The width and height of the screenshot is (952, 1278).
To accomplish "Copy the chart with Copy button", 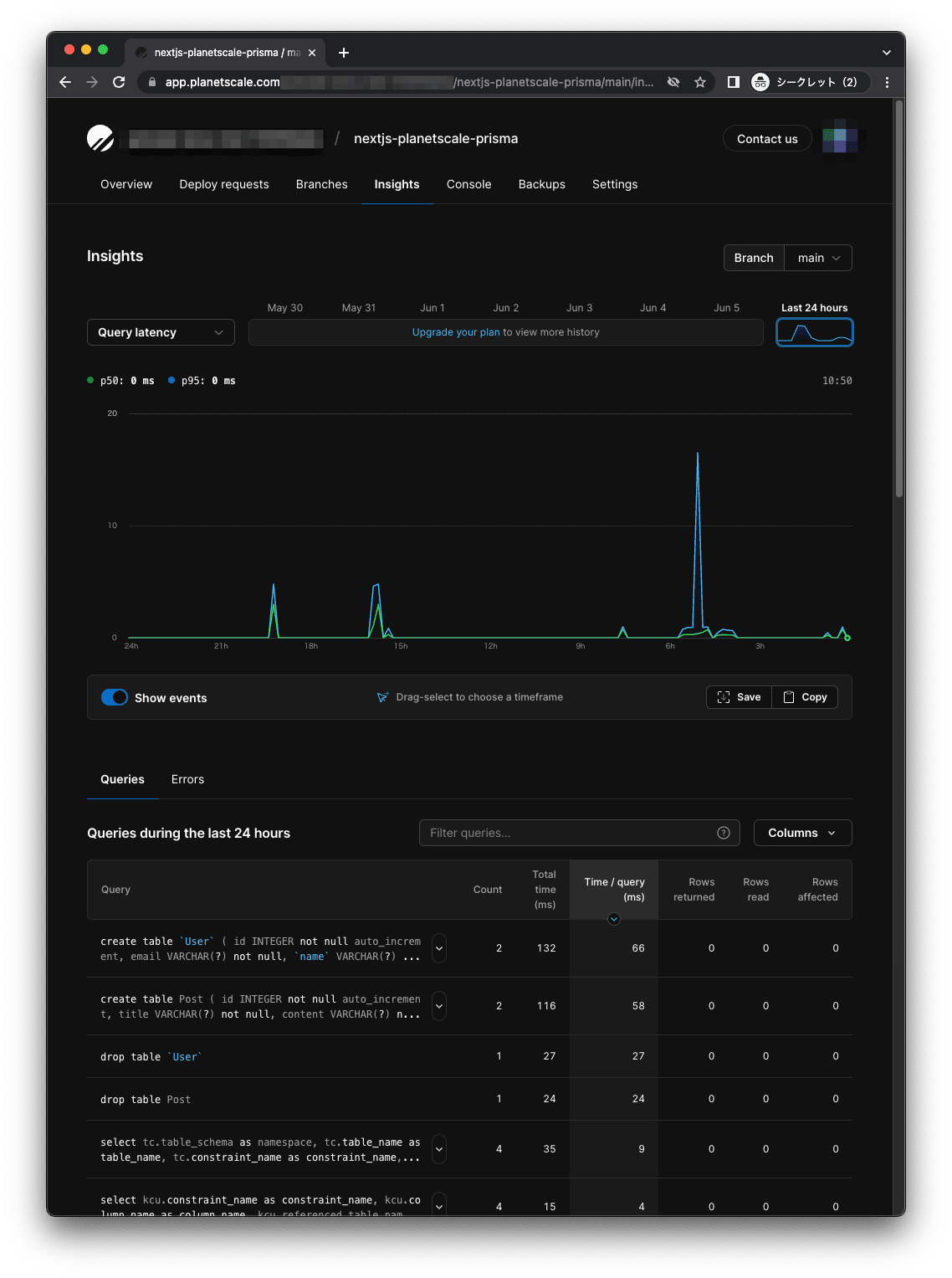I will (805, 697).
